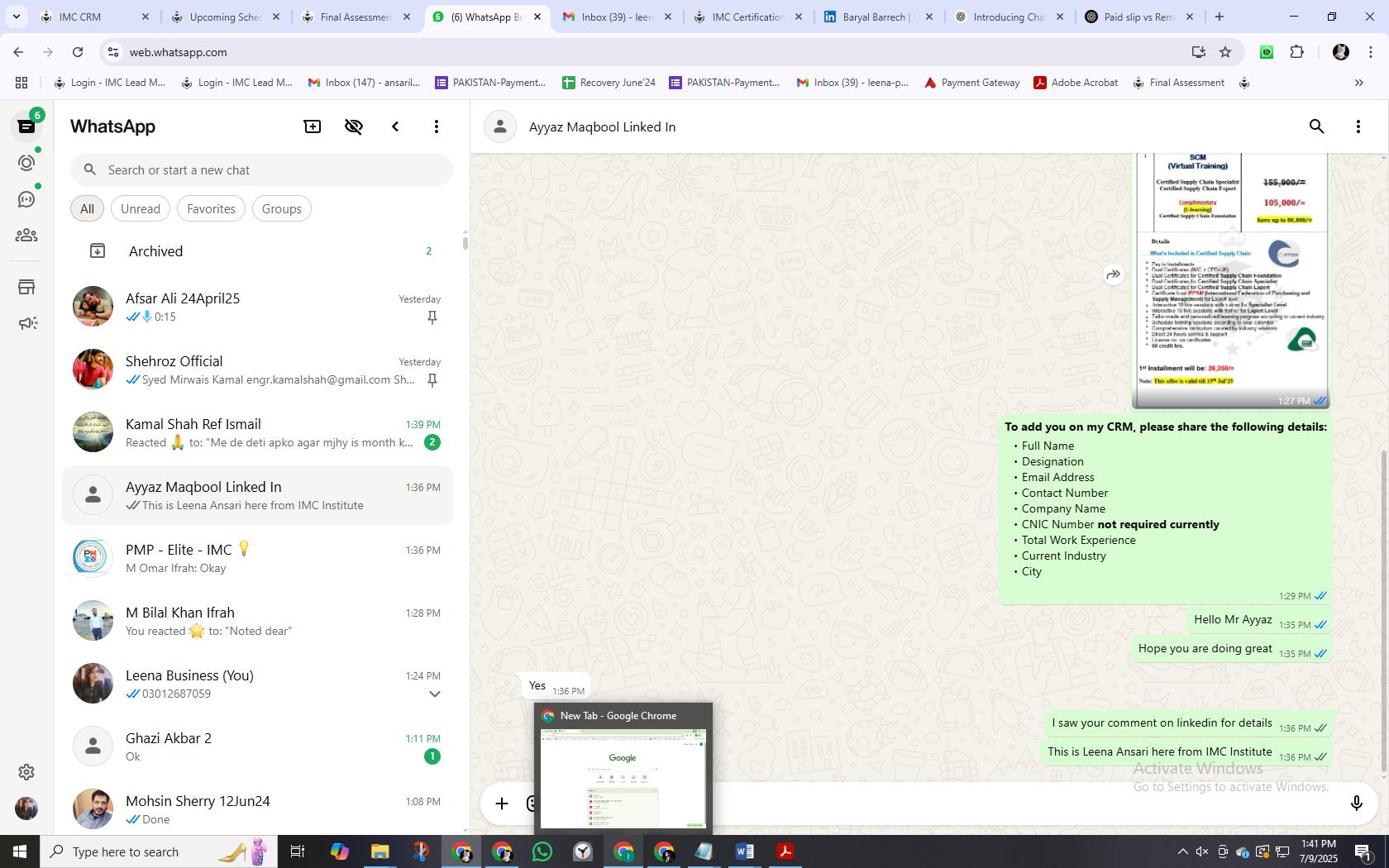The width and height of the screenshot is (1389, 868).
Task: Open the Archived chats row
Action: point(258,251)
